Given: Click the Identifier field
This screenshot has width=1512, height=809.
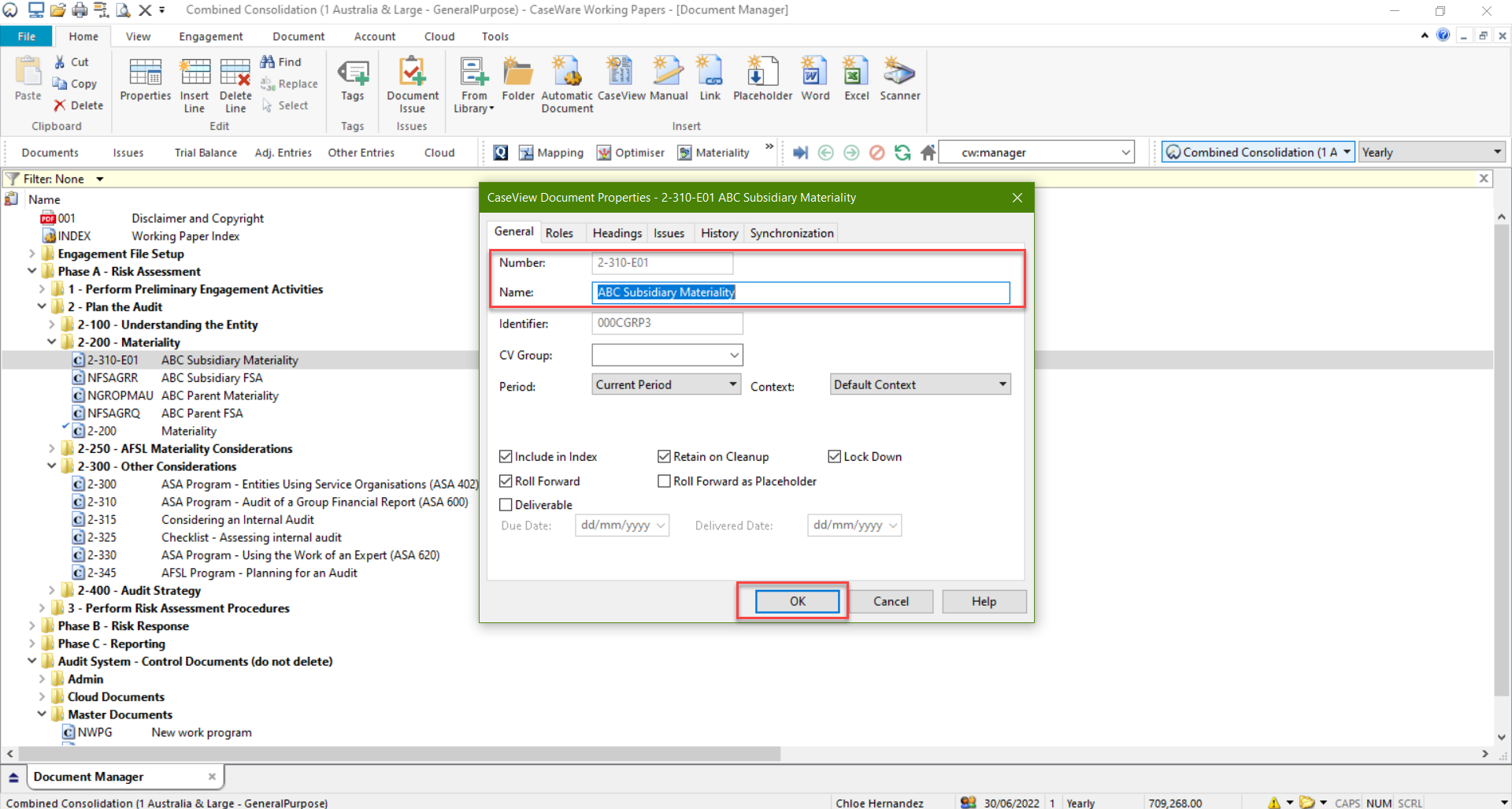Looking at the screenshot, I should [667, 323].
